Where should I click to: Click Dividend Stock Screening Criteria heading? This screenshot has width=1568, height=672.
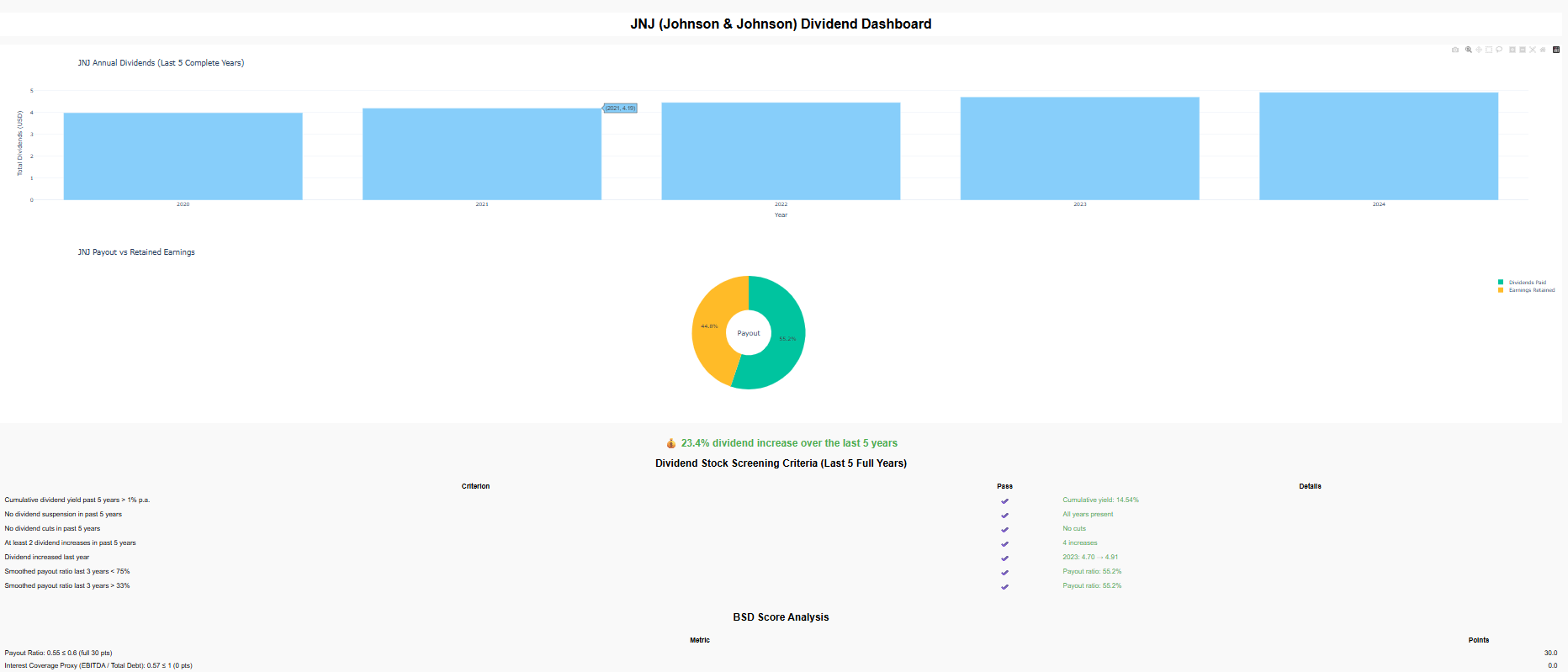781,463
